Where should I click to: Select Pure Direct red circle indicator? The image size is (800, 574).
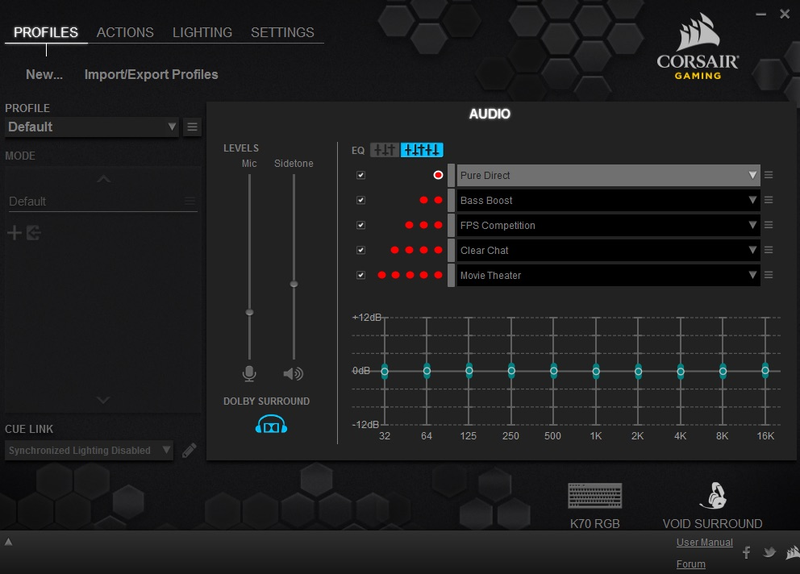(438, 175)
